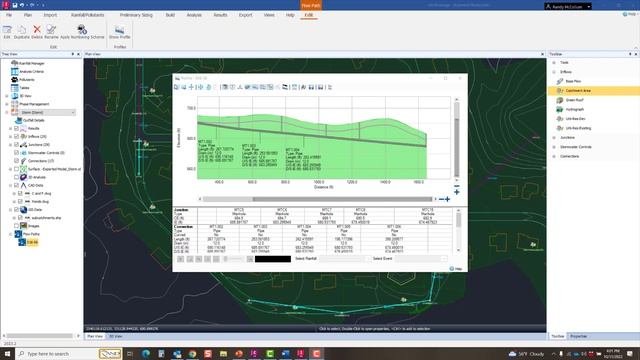Screen dimensions: 640x360
Task: Expand the Results tree node
Action: click(11, 129)
